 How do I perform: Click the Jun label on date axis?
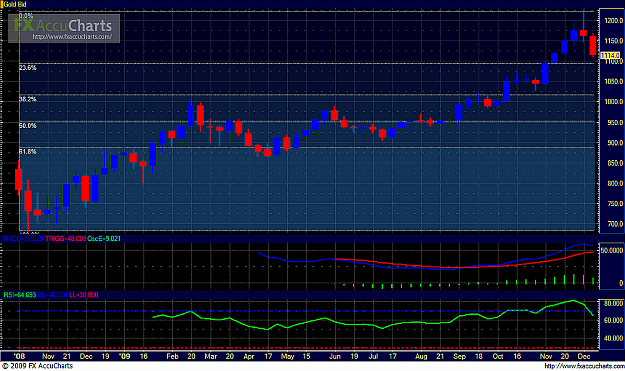click(x=335, y=356)
